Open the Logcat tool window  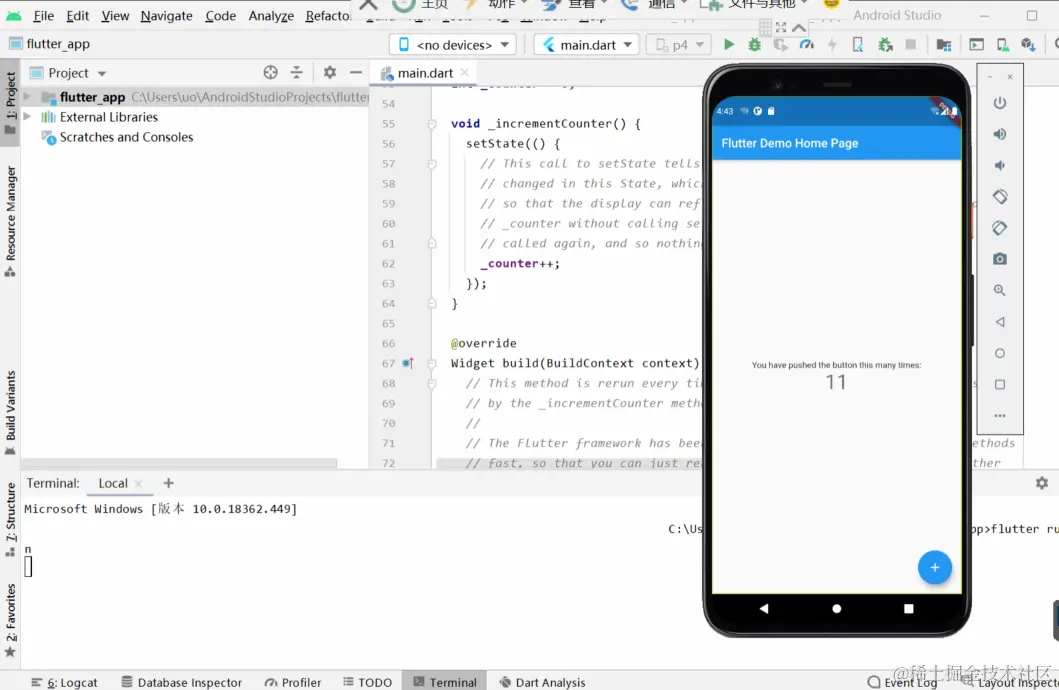[65, 682]
